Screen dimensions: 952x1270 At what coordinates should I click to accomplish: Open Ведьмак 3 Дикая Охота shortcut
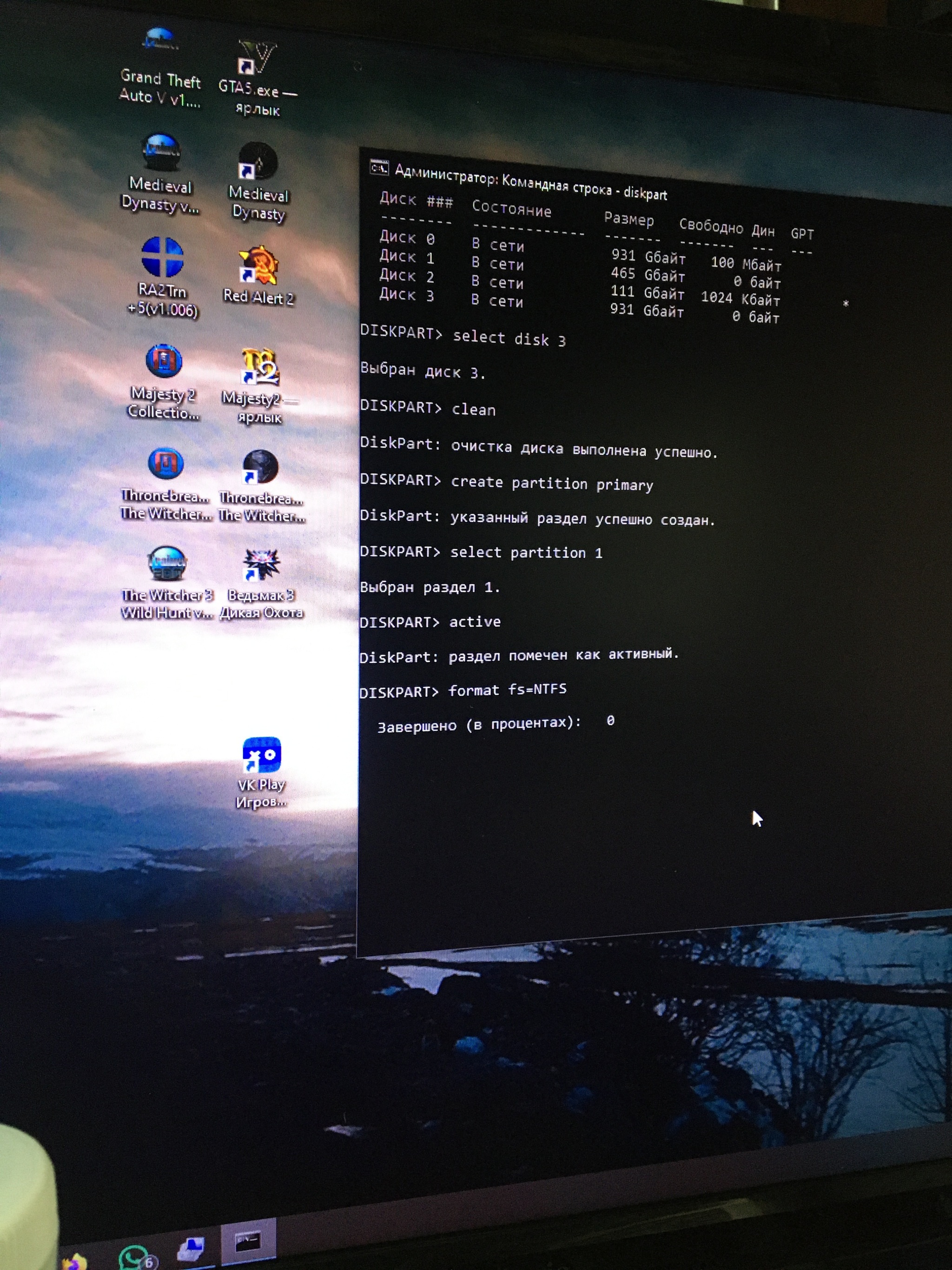click(x=261, y=565)
